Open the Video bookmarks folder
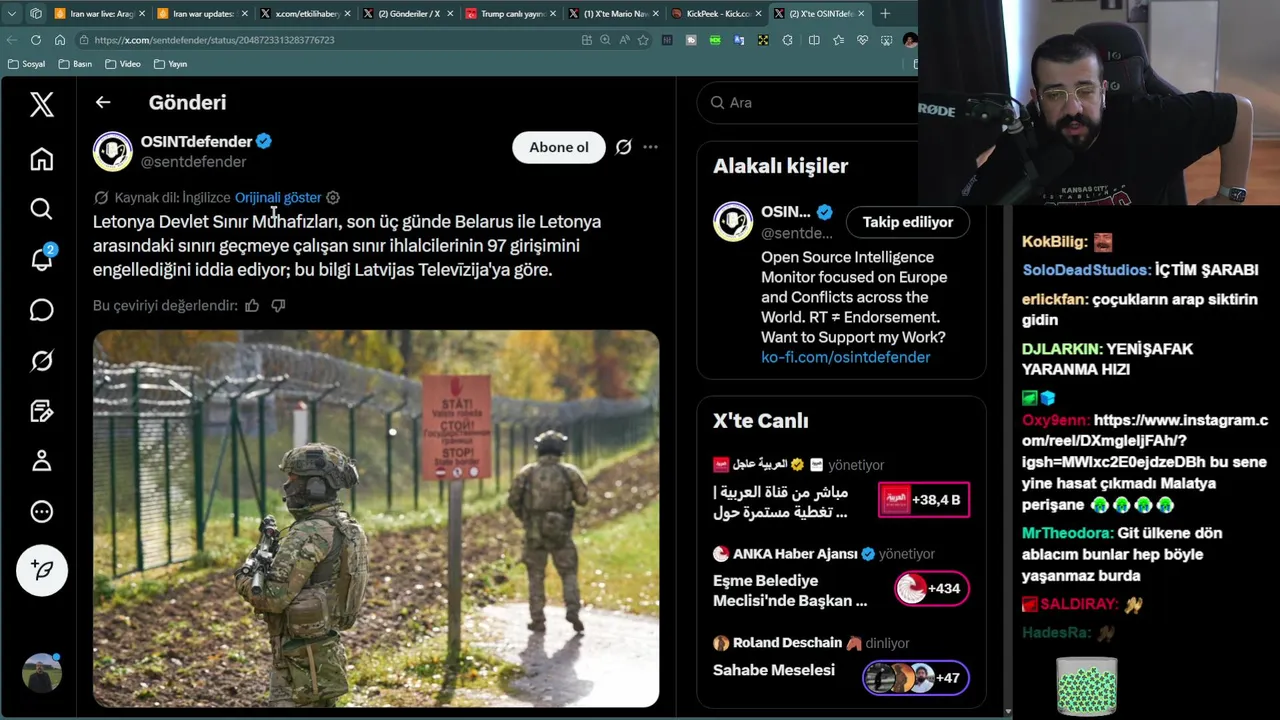Image resolution: width=1280 pixels, height=720 pixels. pos(123,64)
